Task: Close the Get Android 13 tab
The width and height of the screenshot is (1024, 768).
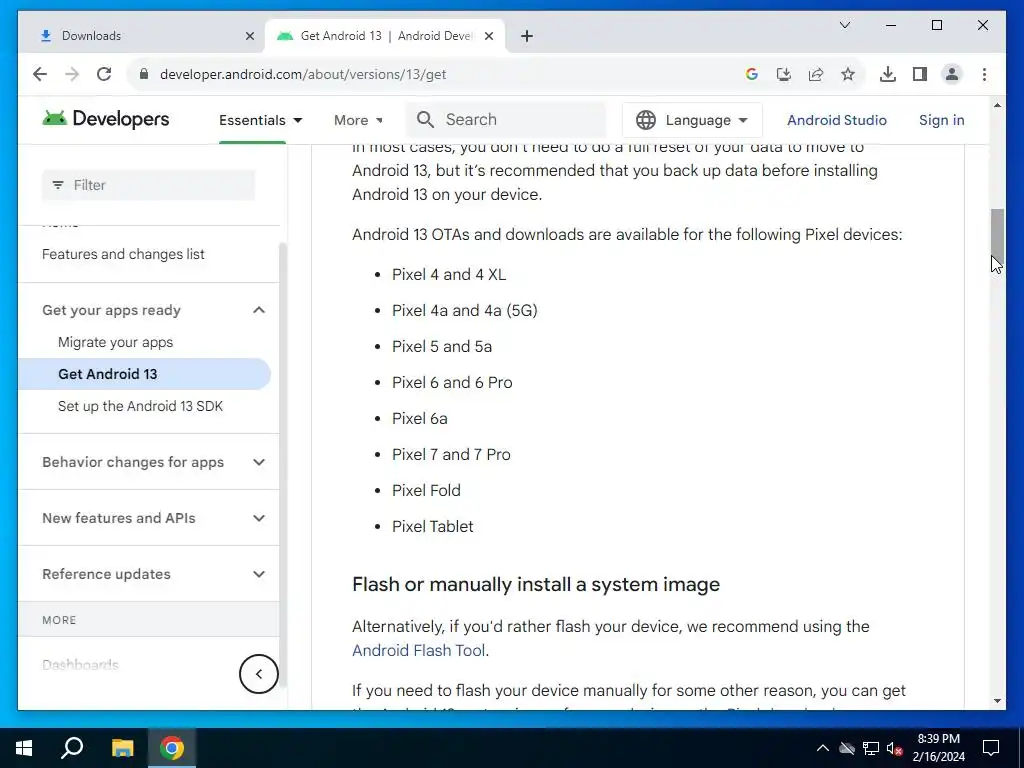Action: (x=488, y=36)
